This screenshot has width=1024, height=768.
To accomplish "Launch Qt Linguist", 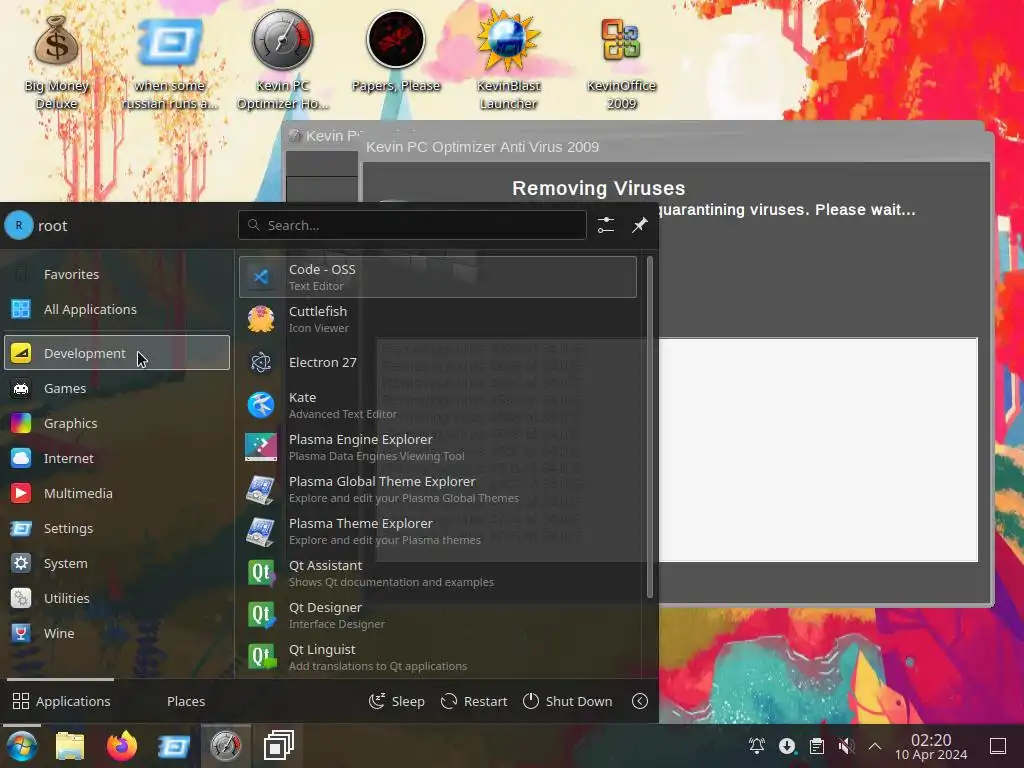I will click(x=438, y=657).
